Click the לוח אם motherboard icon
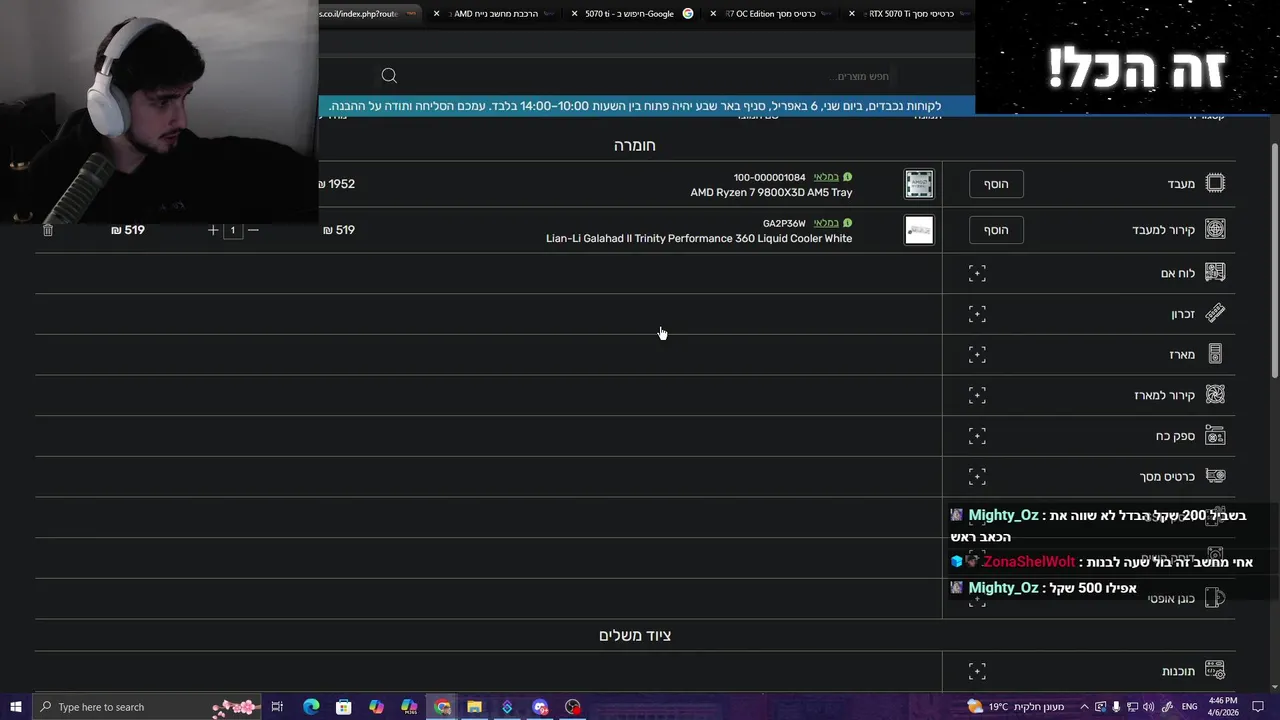Image resolution: width=1280 pixels, height=720 pixels. tap(1215, 273)
